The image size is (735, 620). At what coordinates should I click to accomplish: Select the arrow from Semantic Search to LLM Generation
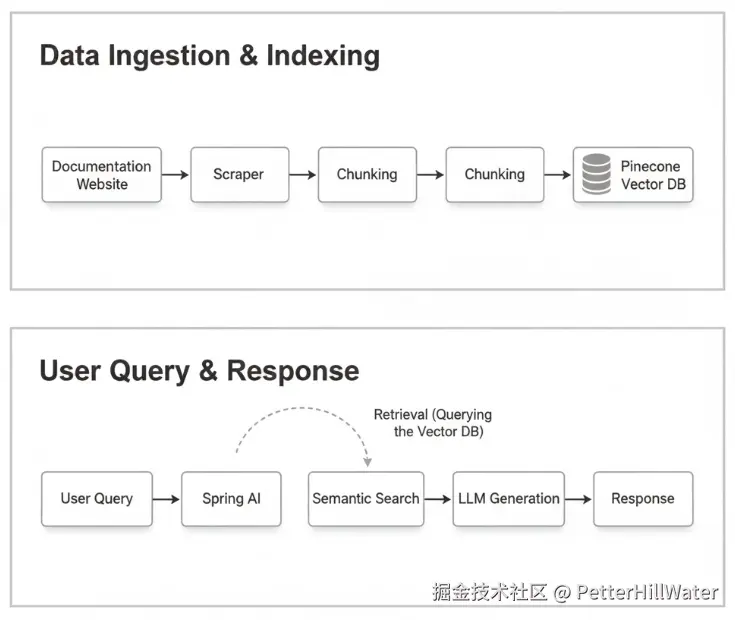(438, 499)
